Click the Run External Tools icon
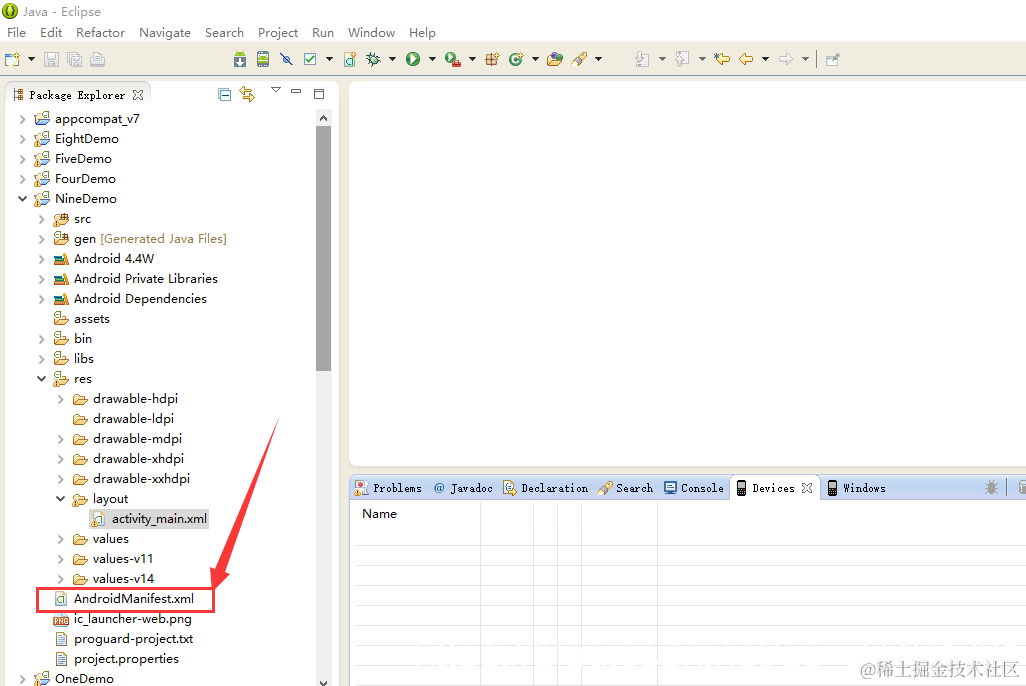The width and height of the screenshot is (1026, 686). pos(453,60)
